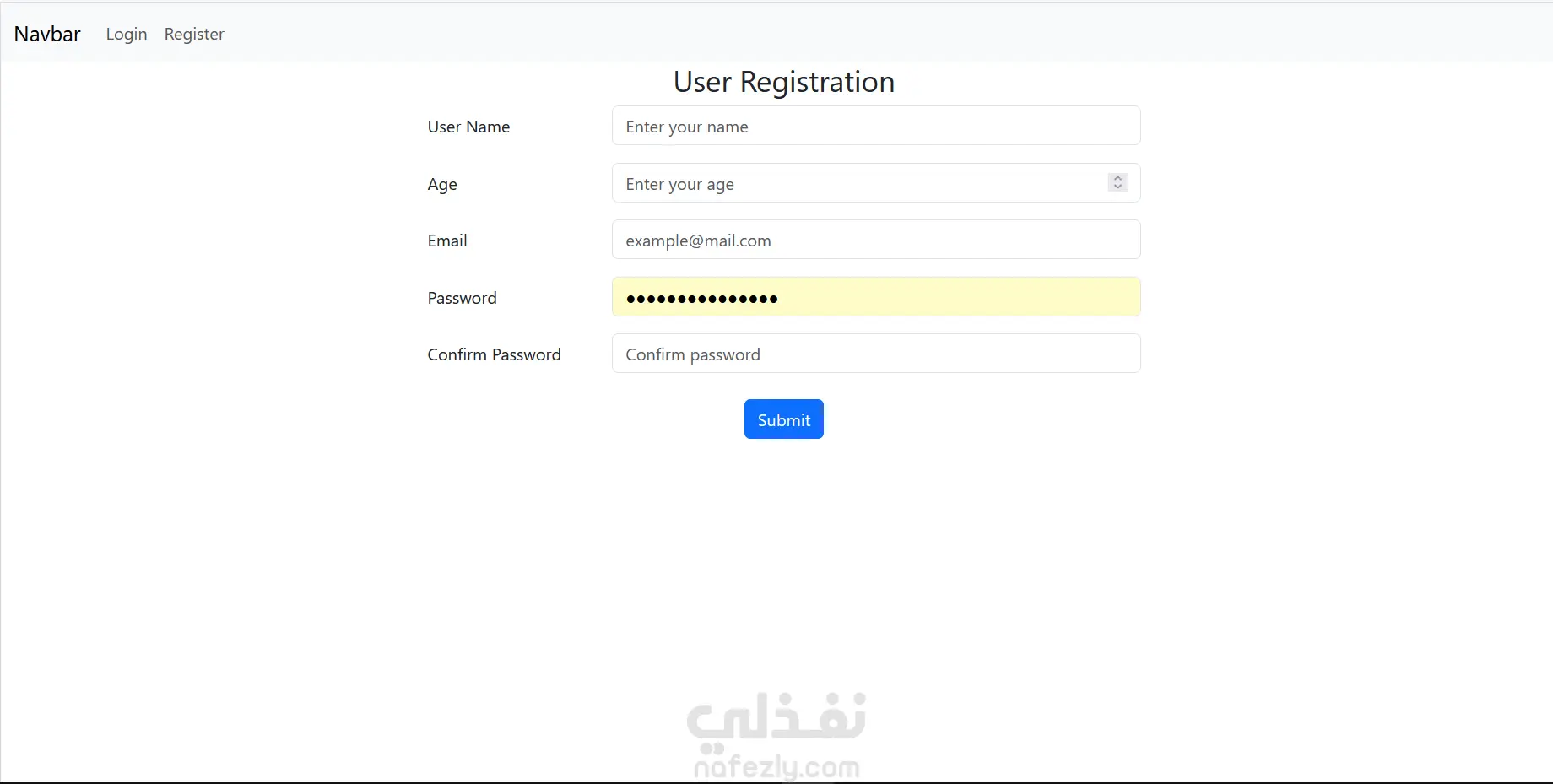Screen dimensions: 1553x784
Task: Click the 'Confirm Password' label
Action: pyautogui.click(x=494, y=354)
